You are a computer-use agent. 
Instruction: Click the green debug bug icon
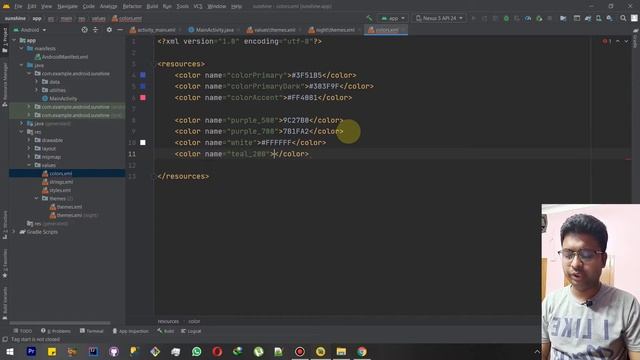506,18
